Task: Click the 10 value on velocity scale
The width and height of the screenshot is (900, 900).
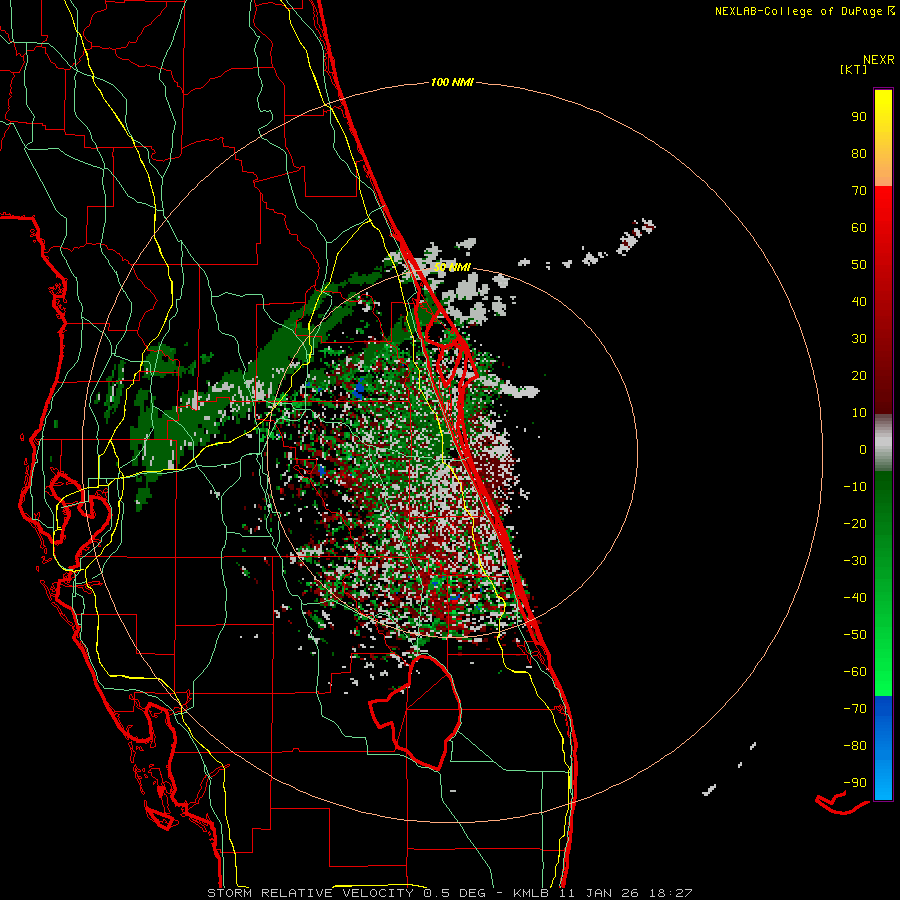Action: coord(859,413)
